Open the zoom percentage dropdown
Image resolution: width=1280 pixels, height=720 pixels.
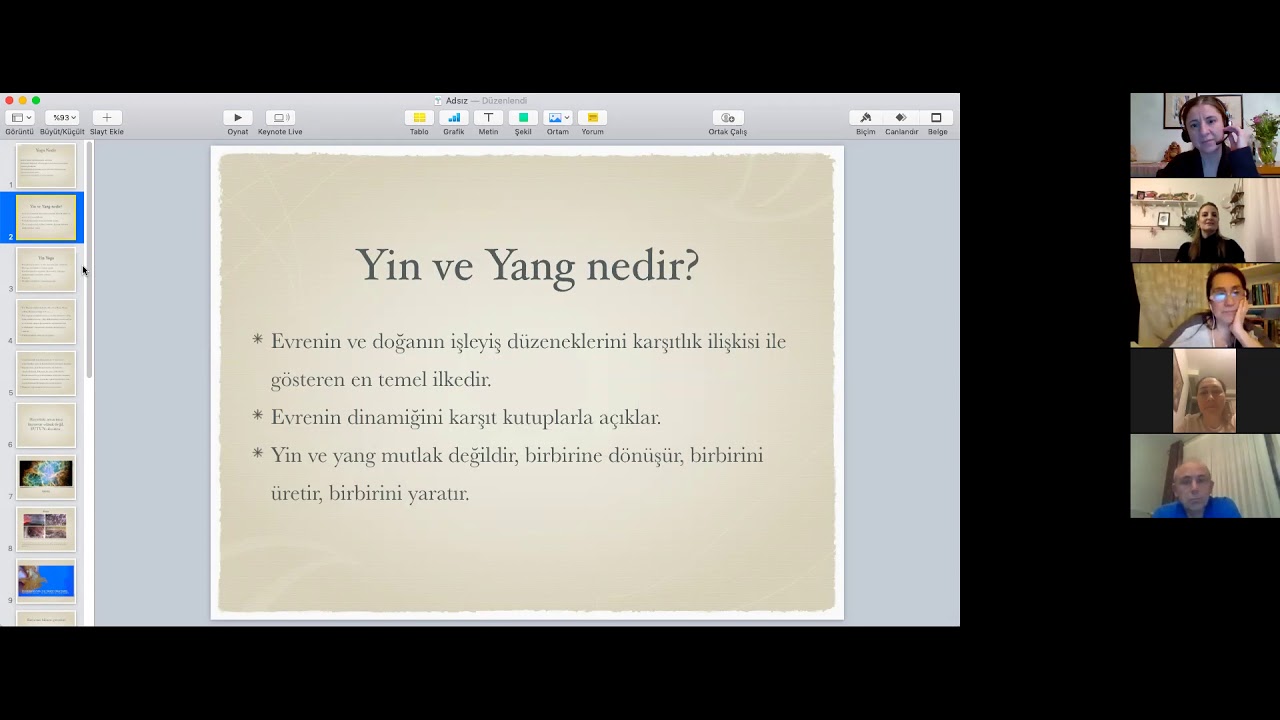[63, 118]
